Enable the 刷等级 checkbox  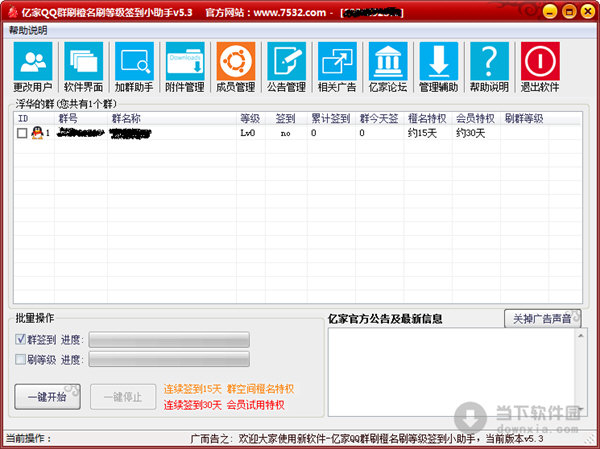20,359
